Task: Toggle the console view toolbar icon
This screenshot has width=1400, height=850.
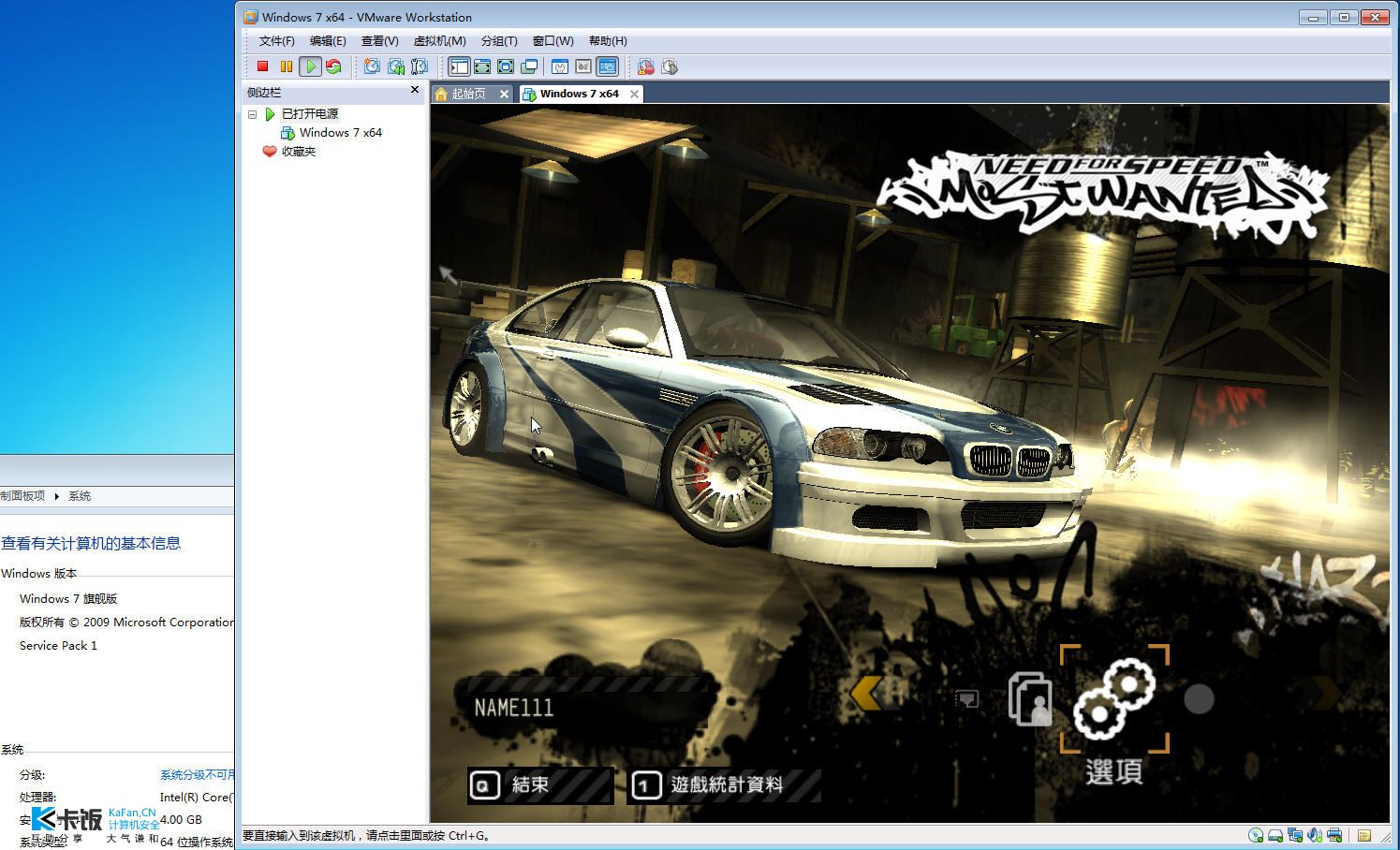Action: pos(607,66)
